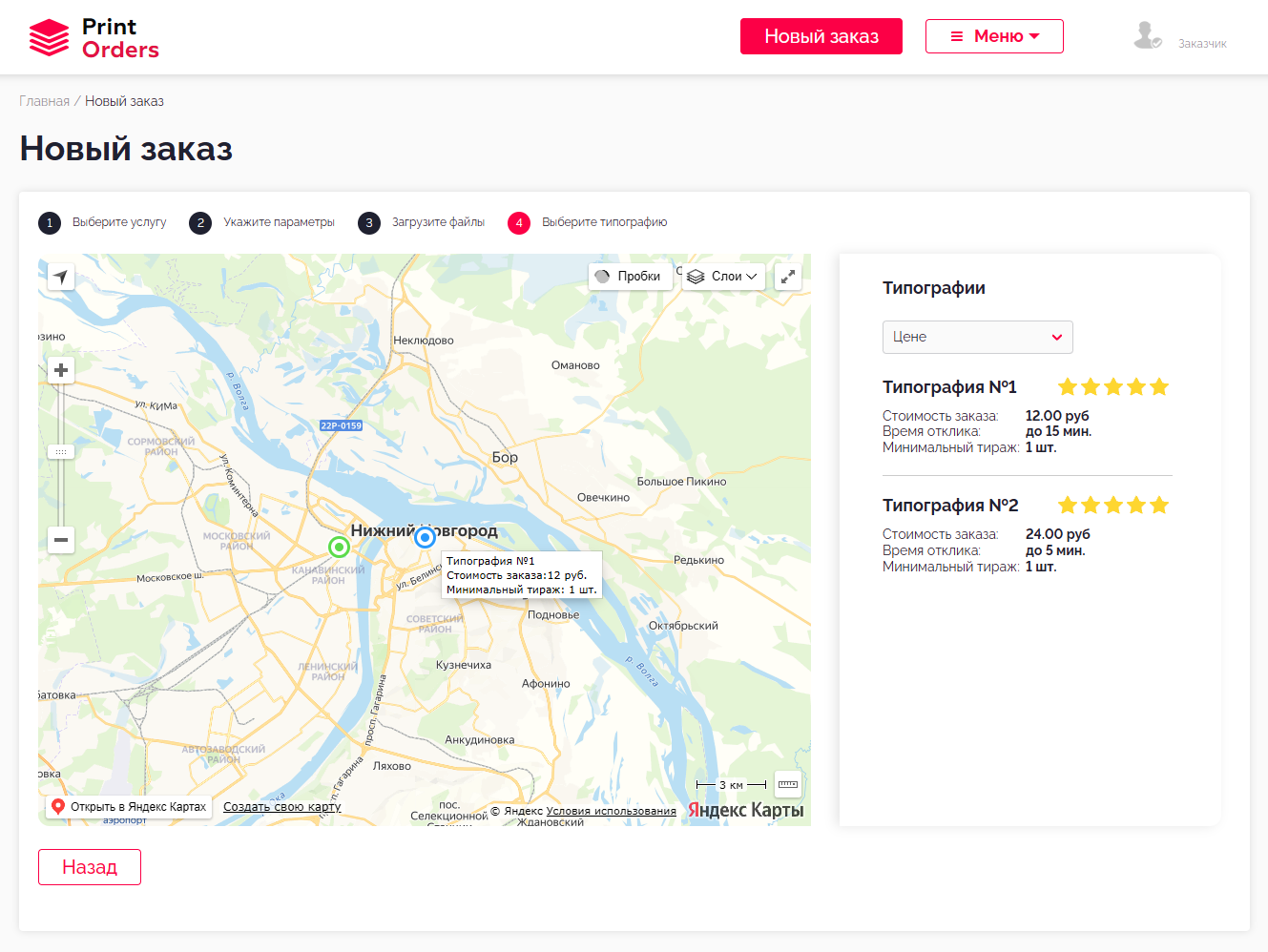Select the green map marker

click(339, 547)
